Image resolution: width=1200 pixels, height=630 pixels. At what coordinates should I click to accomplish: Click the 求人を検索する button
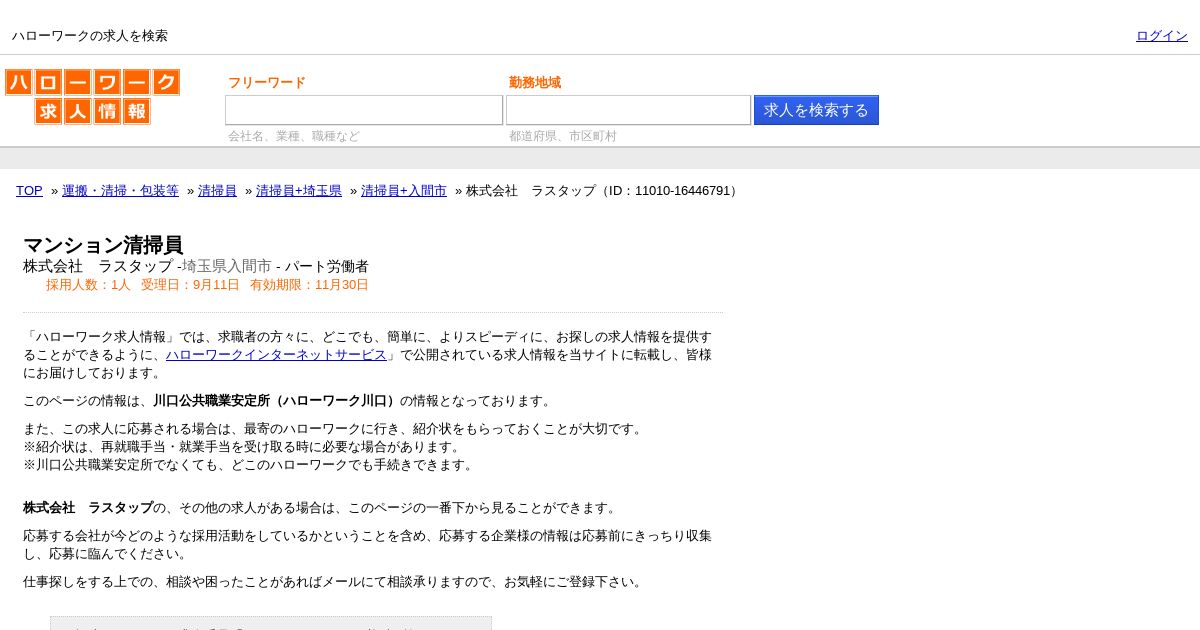click(x=816, y=110)
